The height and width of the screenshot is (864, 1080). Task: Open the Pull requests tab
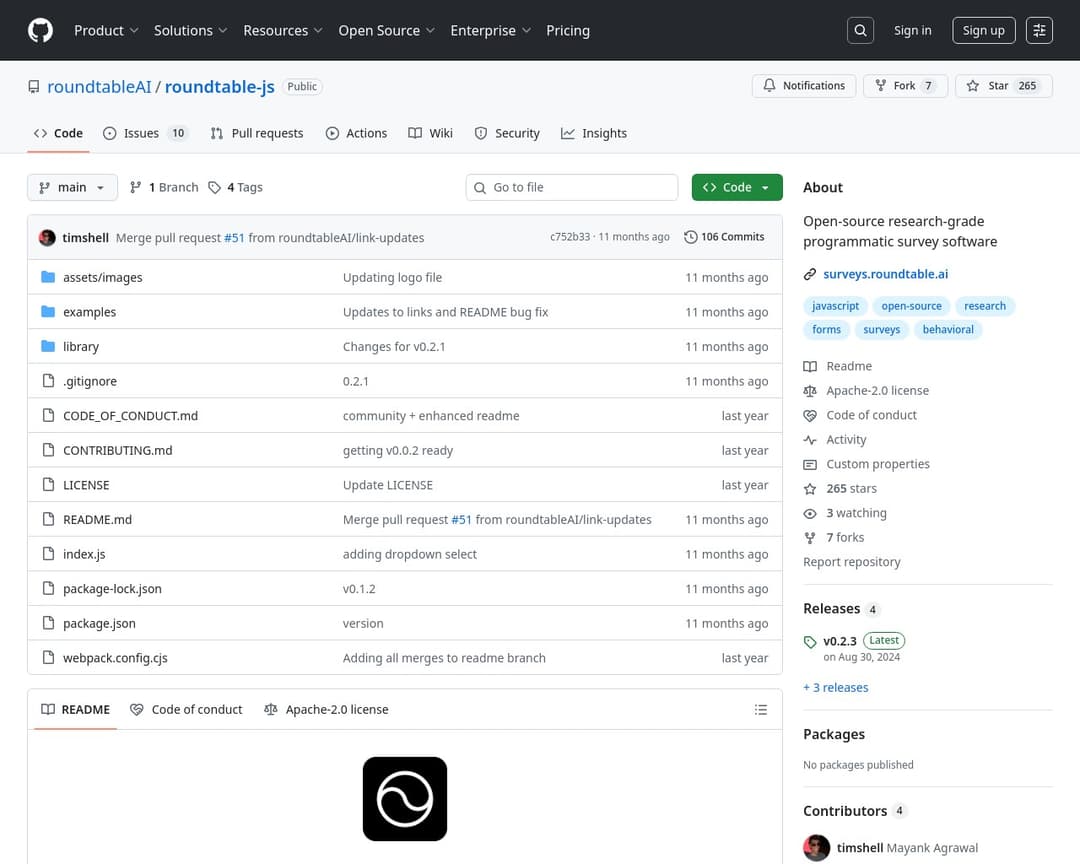[x=257, y=133]
